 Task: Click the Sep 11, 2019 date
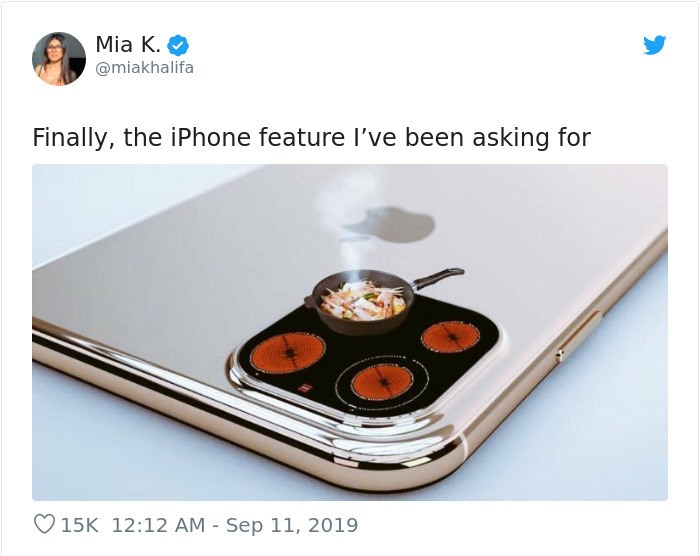coord(292,525)
